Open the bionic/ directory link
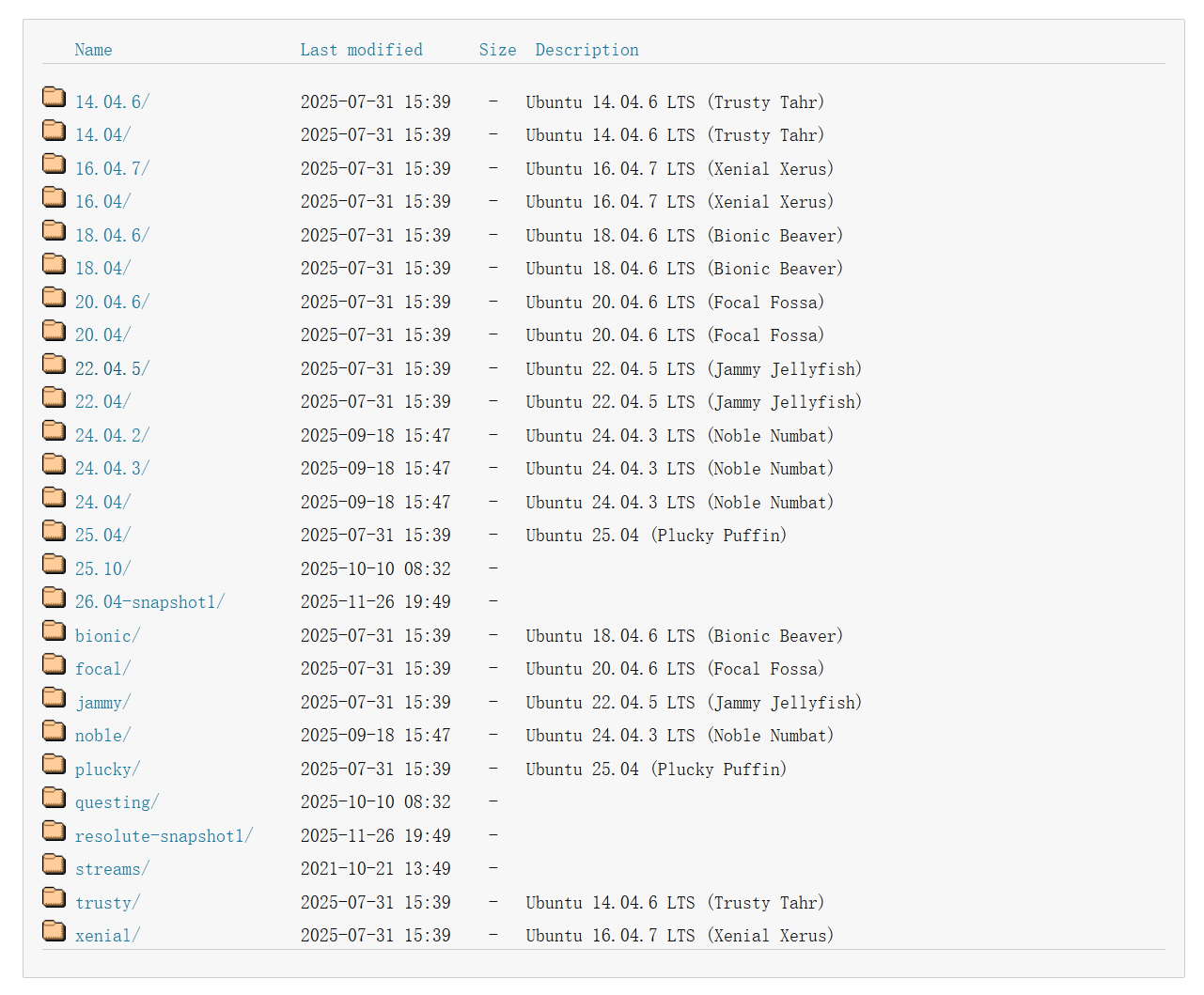1204x995 pixels. click(107, 636)
